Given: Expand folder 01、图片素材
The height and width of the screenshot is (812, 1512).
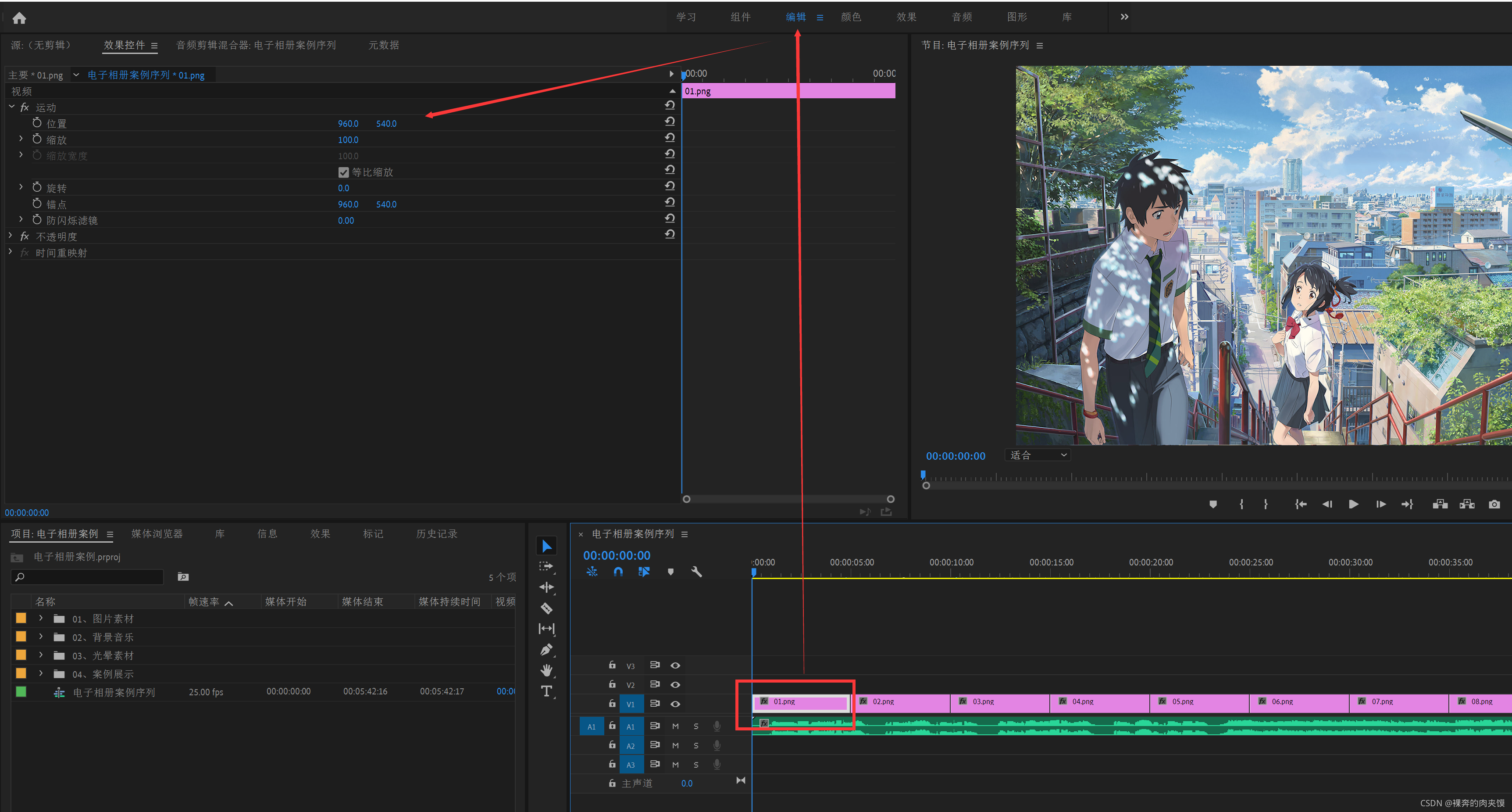Looking at the screenshot, I should pyautogui.click(x=40, y=618).
